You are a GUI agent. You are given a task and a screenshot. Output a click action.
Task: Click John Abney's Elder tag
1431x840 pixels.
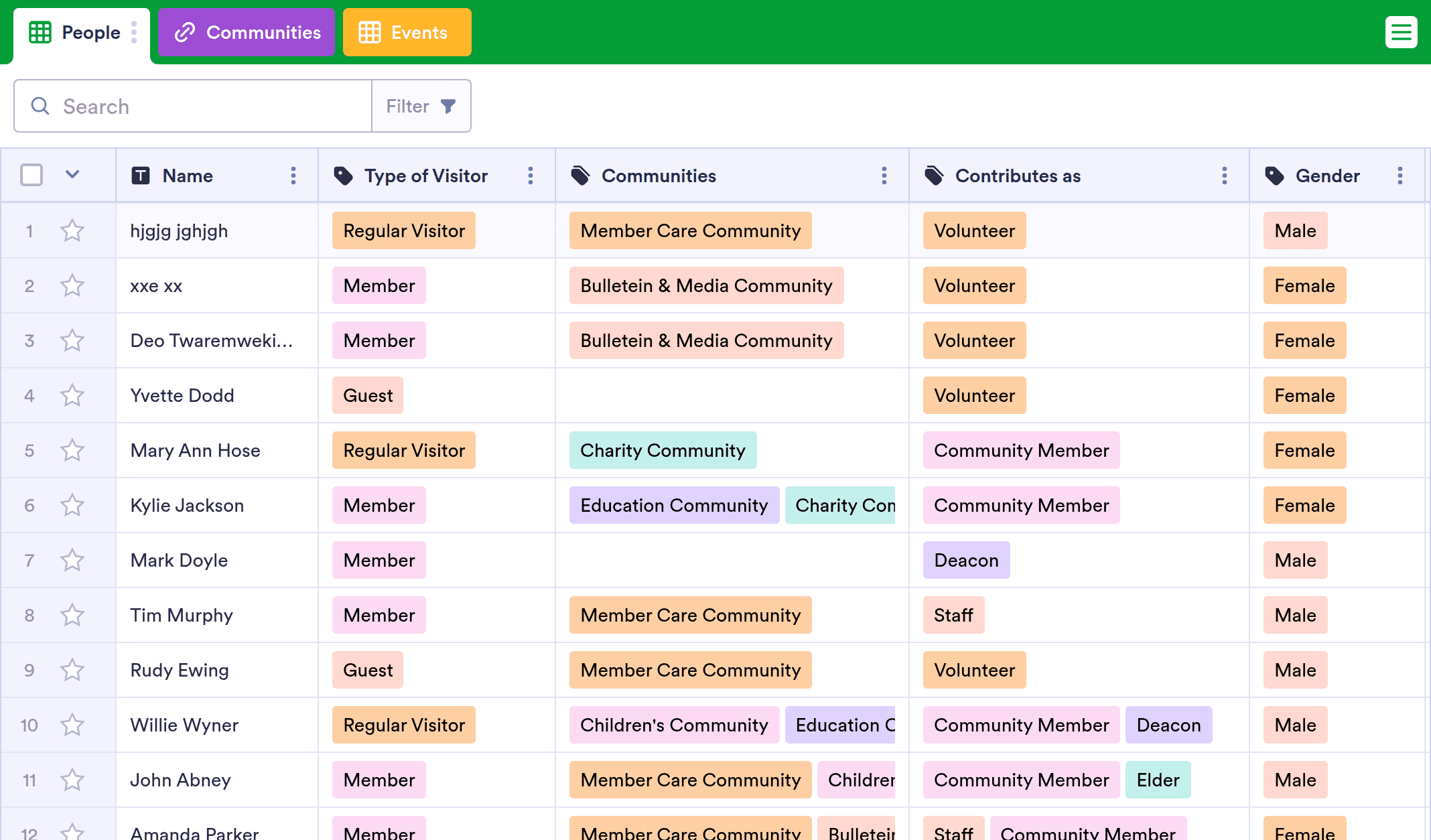coord(1158,780)
